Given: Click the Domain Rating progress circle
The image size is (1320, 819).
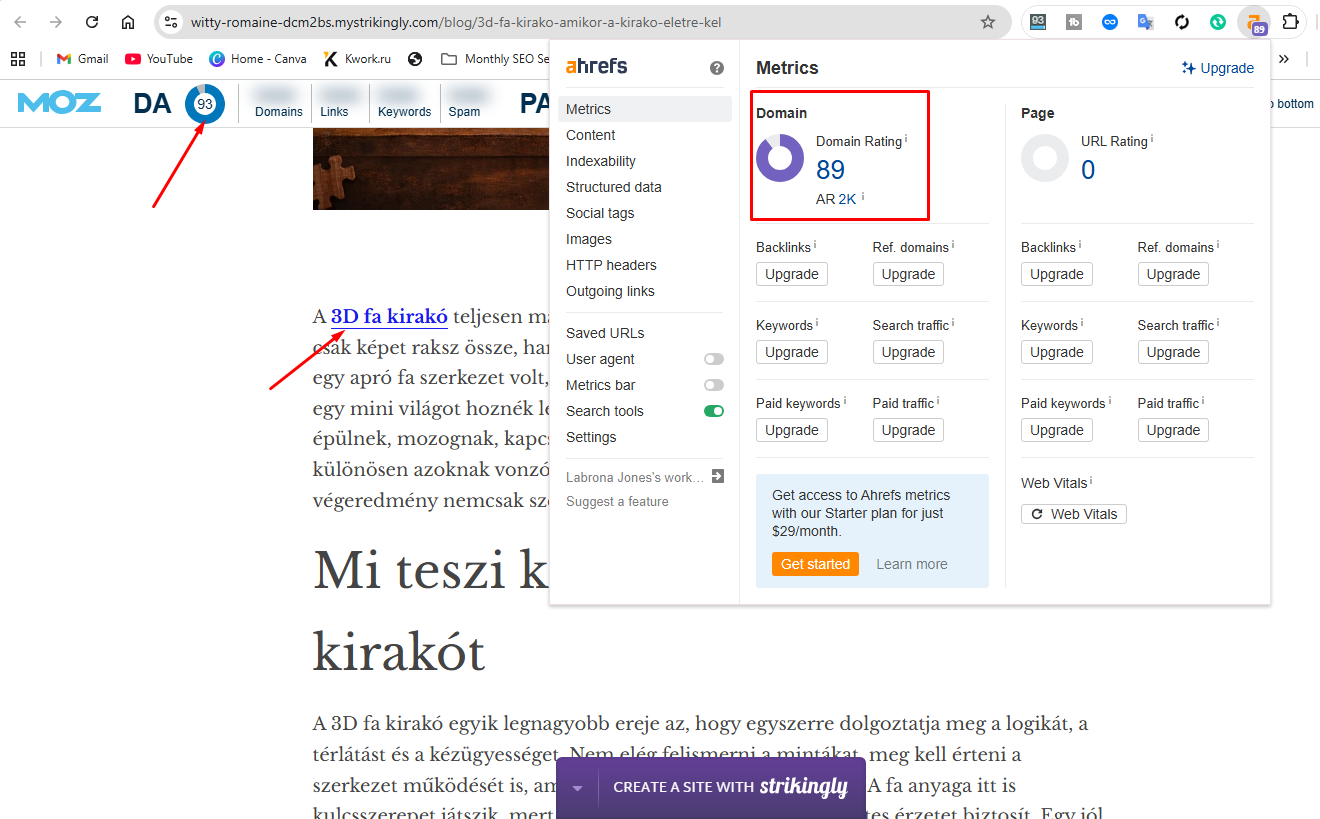Looking at the screenshot, I should tap(780, 157).
